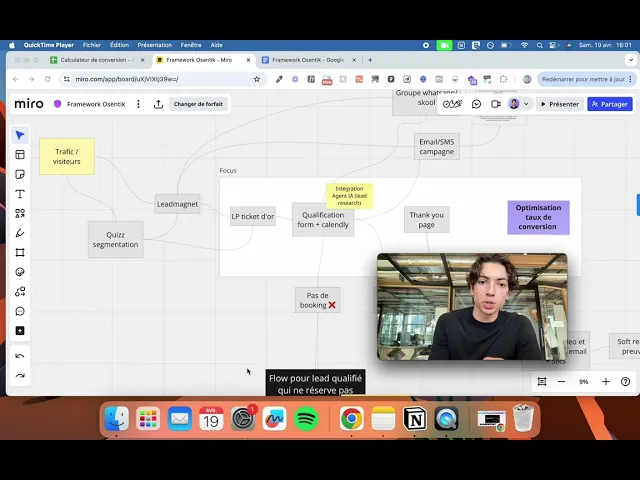The image size is (640, 480).
Task: Open the comments chat panel icon
Action: [x=476, y=104]
